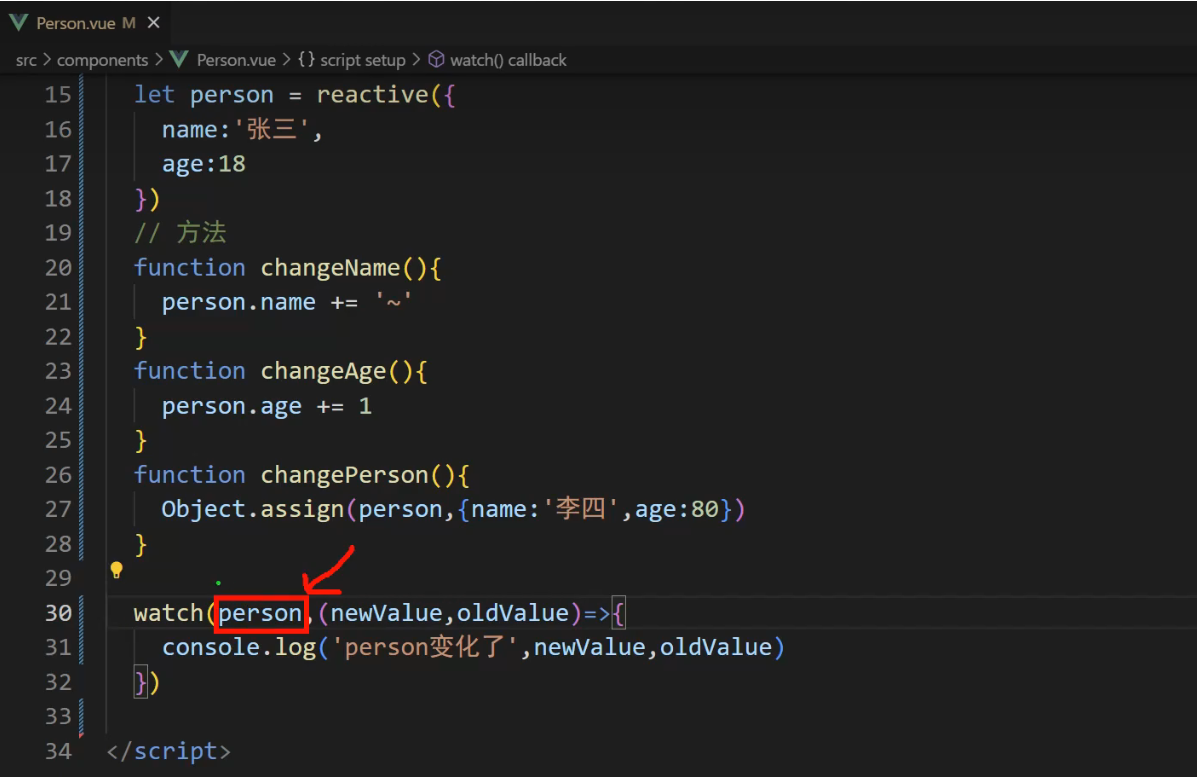Click line number 30 in gutter
The height and width of the screenshot is (779, 1197).
click(x=58, y=613)
